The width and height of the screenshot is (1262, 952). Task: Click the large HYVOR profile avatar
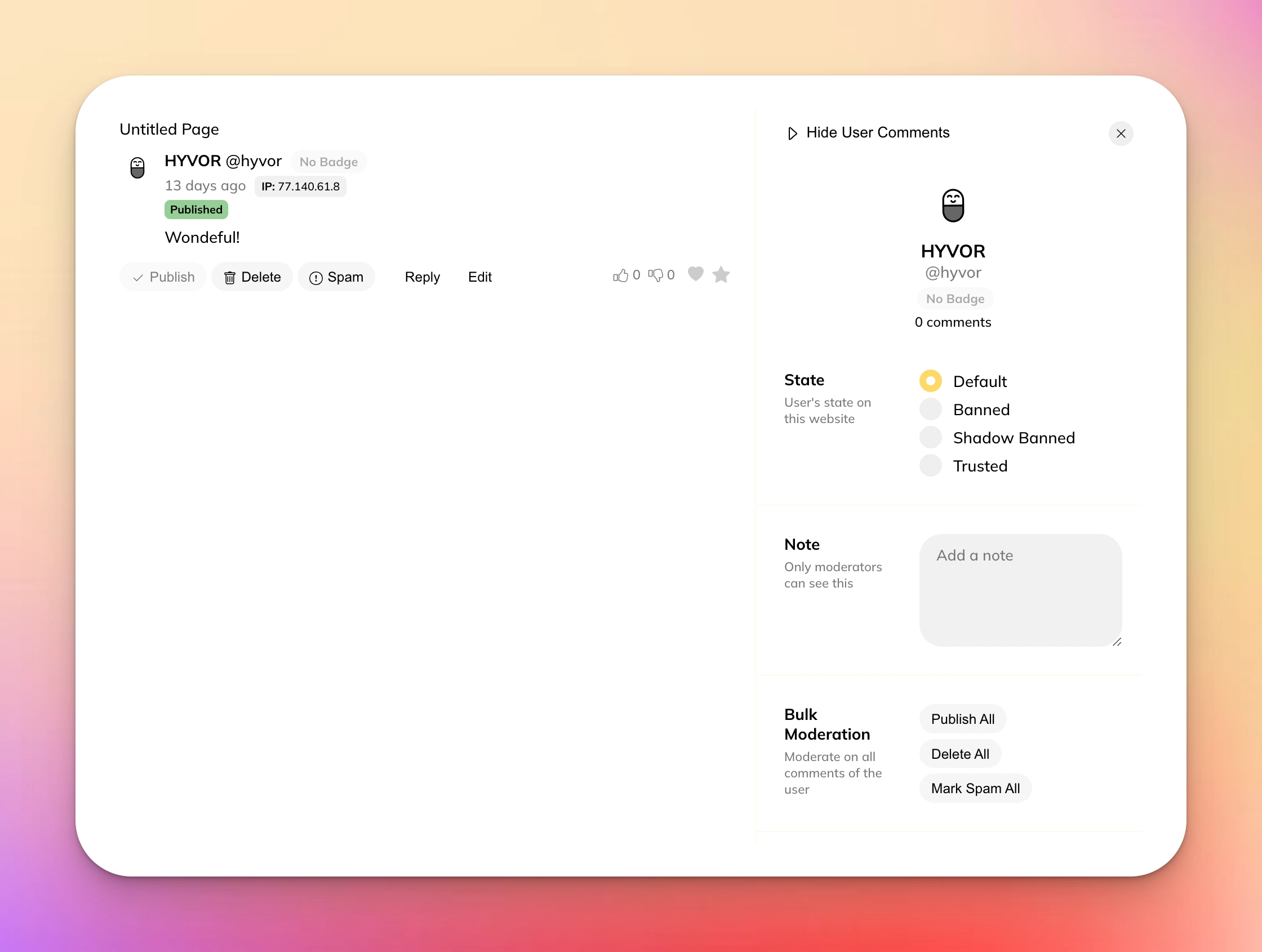point(953,206)
